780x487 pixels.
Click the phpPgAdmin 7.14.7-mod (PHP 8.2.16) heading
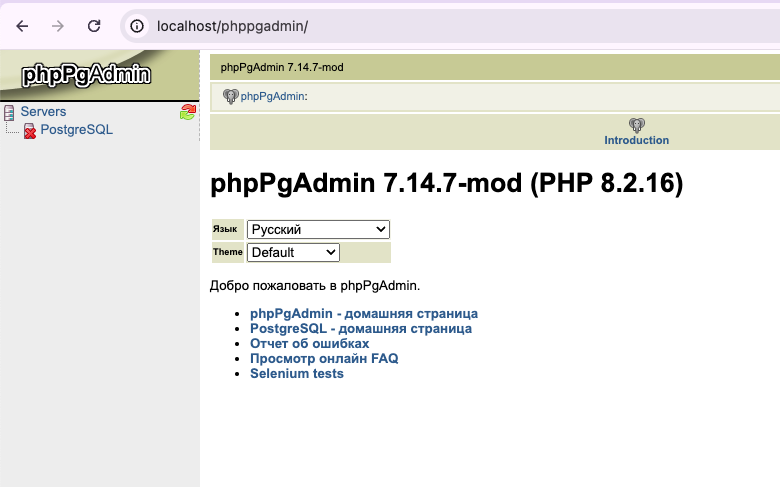[x=447, y=183]
